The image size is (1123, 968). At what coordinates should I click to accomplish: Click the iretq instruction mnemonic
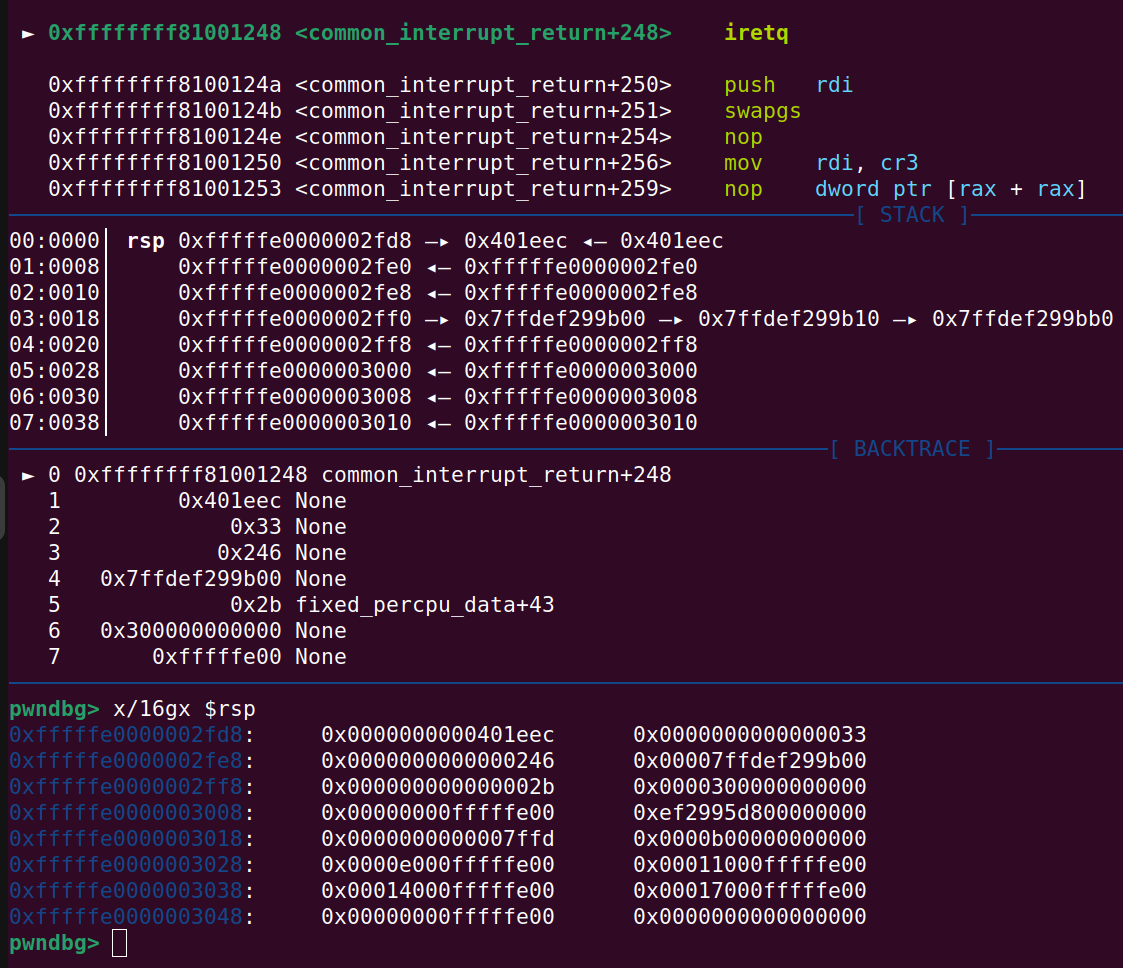756,33
